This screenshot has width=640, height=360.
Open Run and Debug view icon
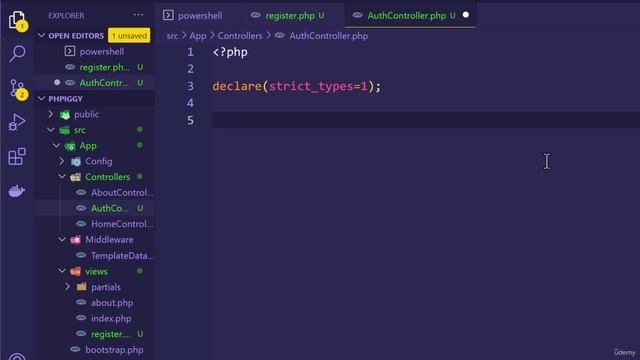coord(17,122)
